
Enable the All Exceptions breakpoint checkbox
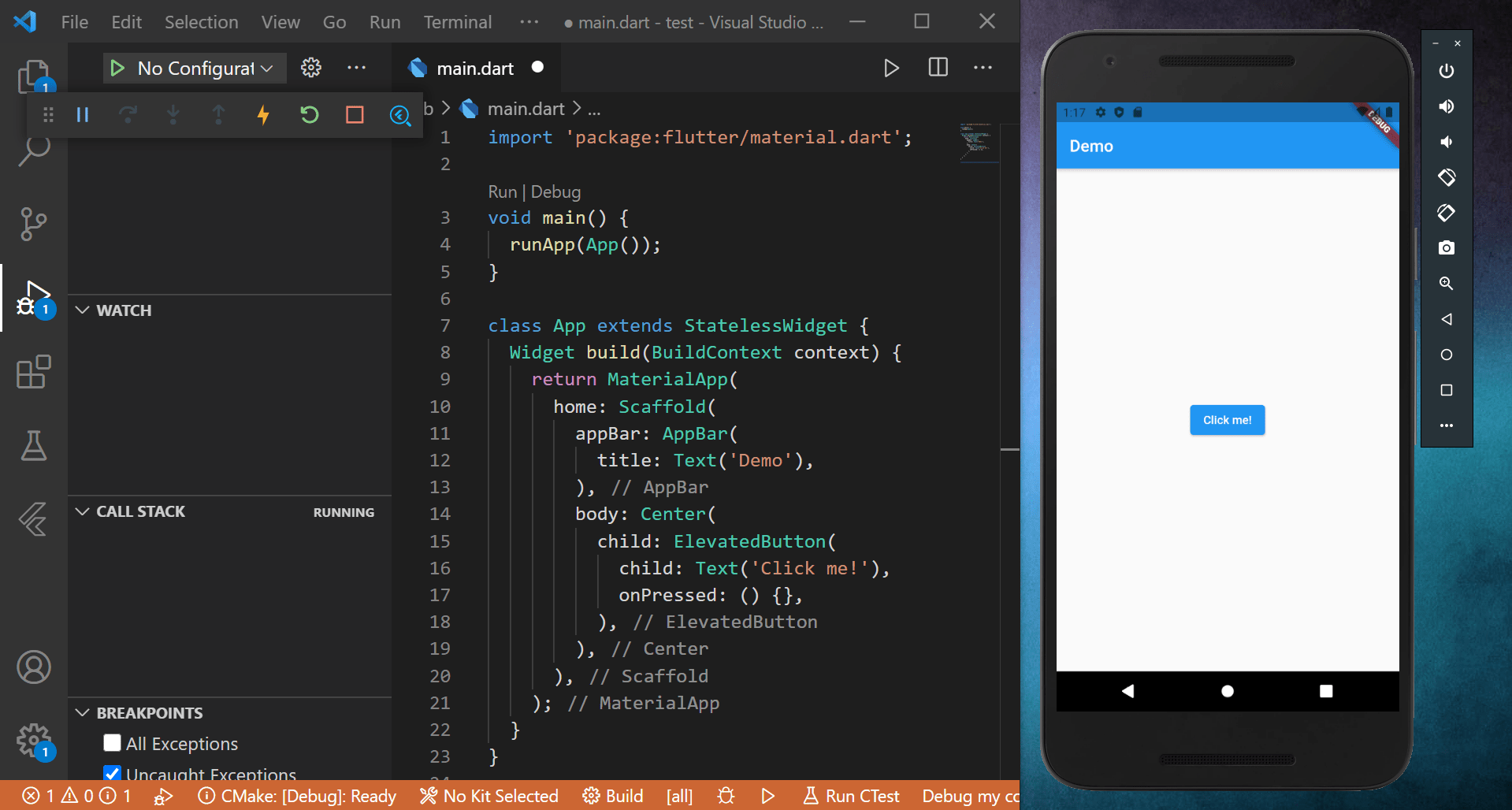113,743
